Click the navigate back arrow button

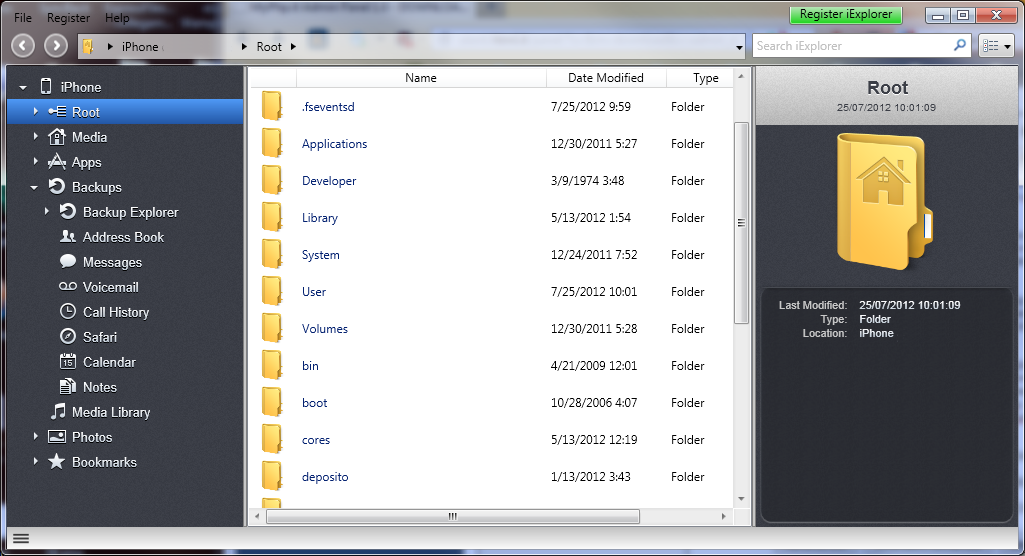click(x=24, y=46)
